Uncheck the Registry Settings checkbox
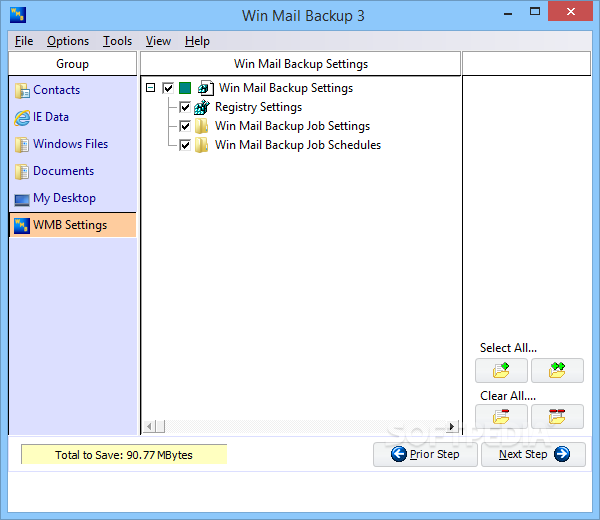This screenshot has width=600, height=520. point(185,107)
